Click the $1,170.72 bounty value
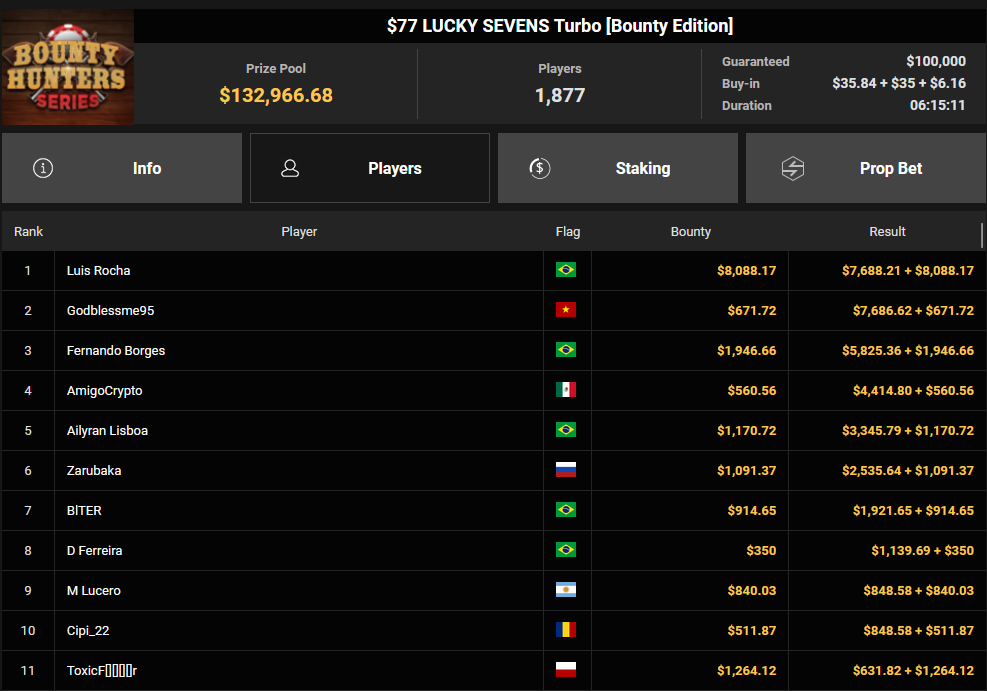 click(x=747, y=430)
